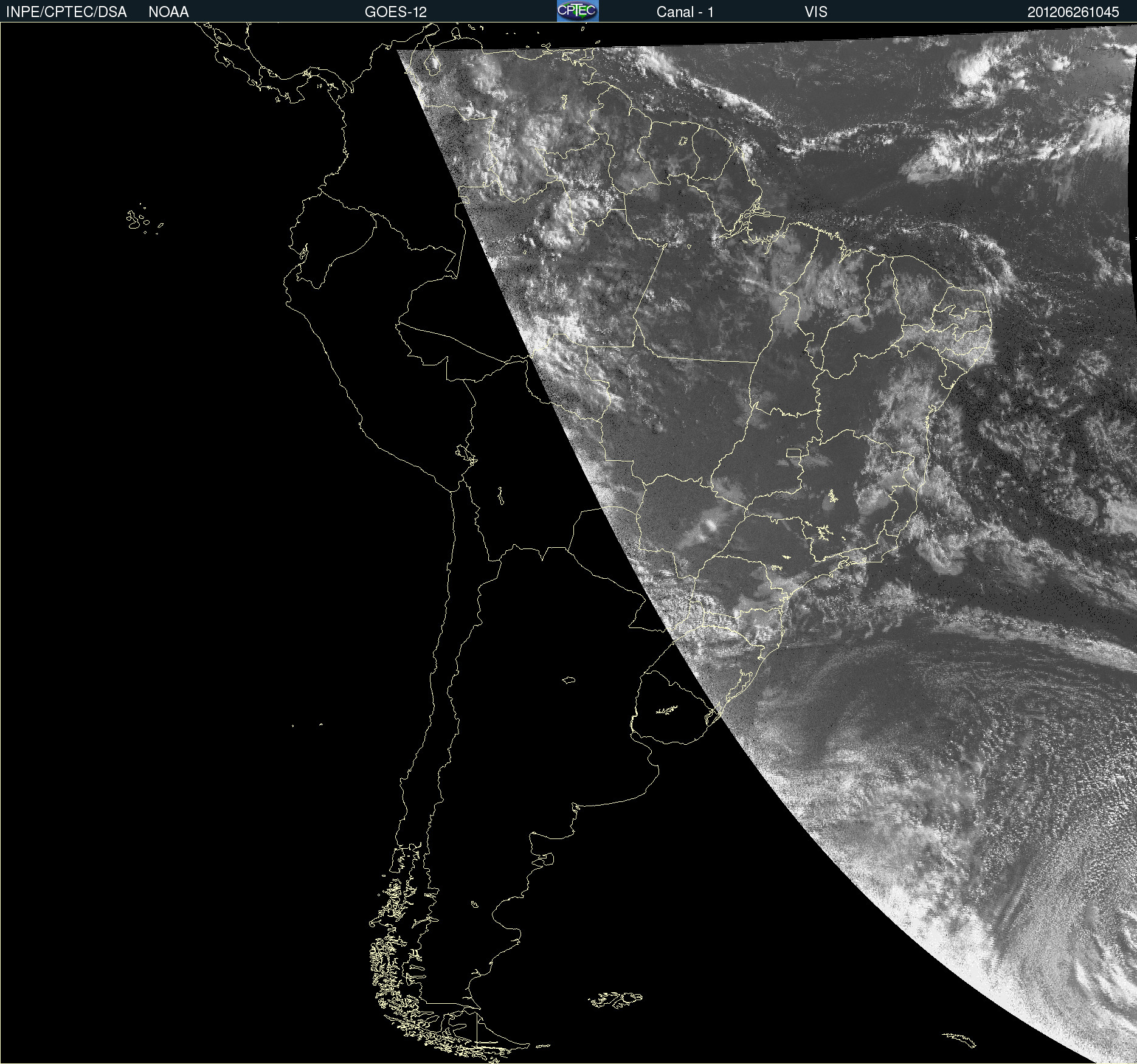Screen dimensions: 1137x1064
Task: Click the 201206261045 timestamp
Action: tap(1073, 12)
